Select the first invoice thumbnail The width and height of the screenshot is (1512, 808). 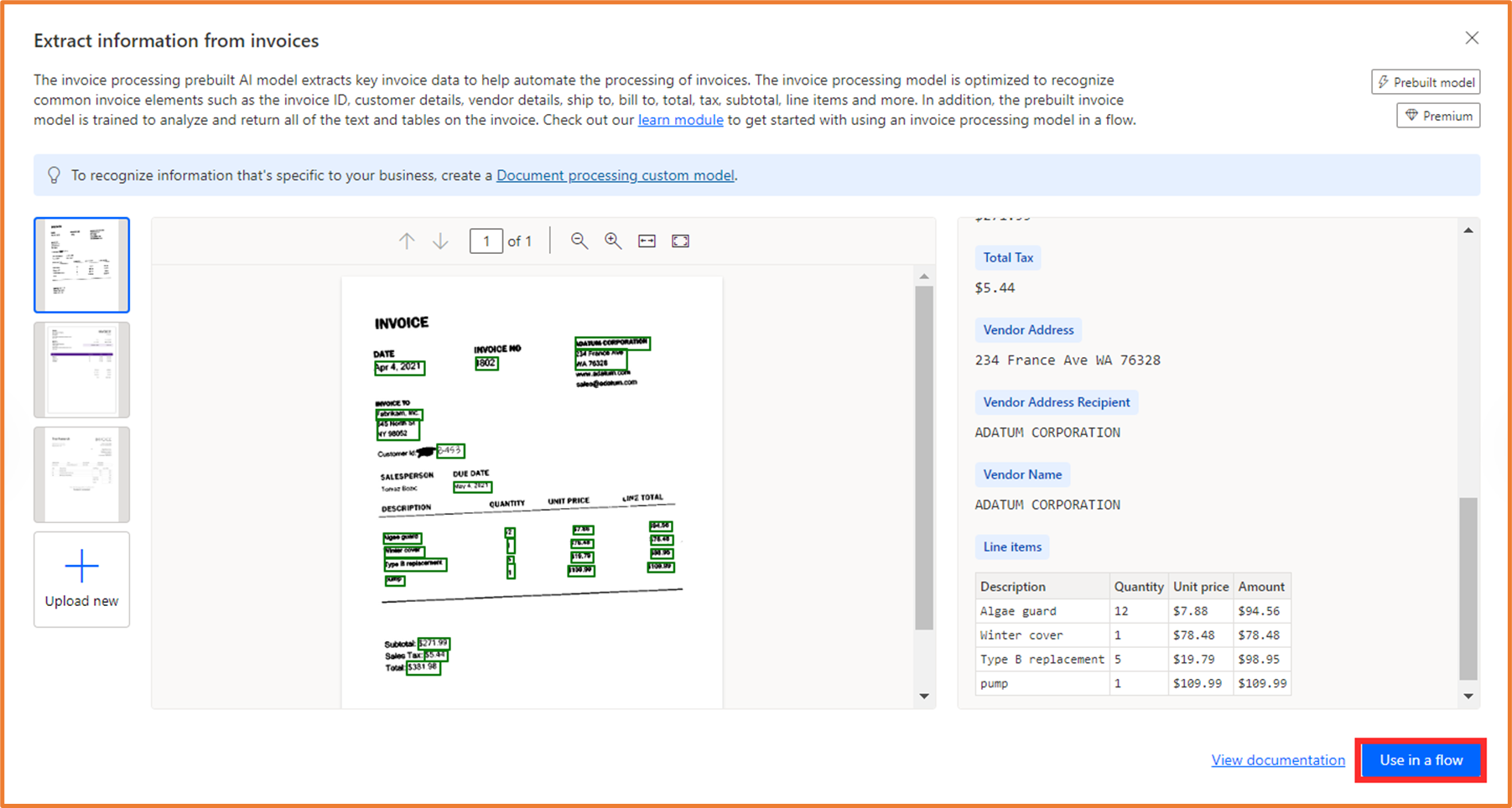(81, 265)
